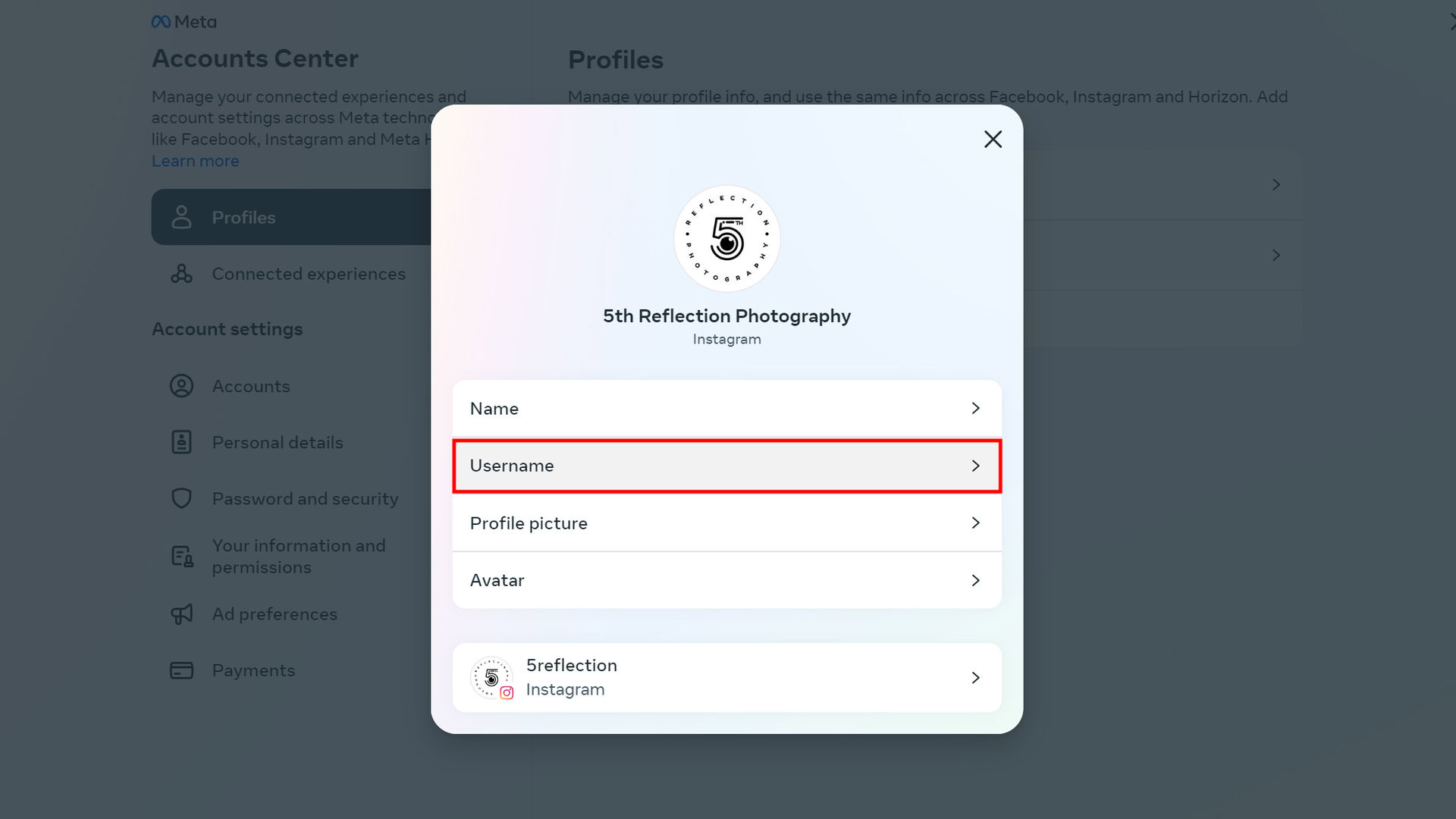
Task: Open the Payments card icon
Action: [181, 670]
